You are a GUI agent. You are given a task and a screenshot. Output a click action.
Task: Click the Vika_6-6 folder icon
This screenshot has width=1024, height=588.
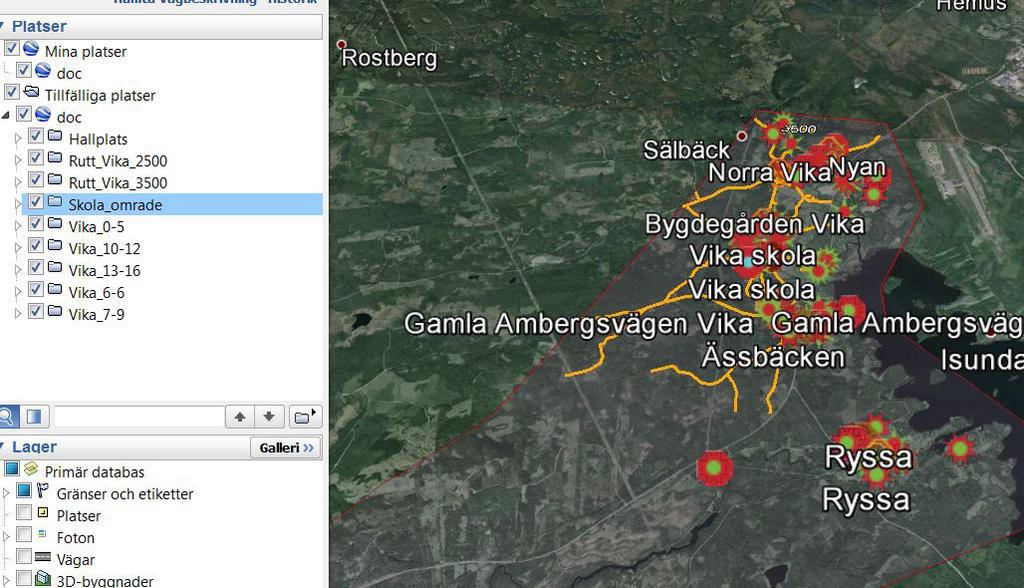(x=55, y=289)
